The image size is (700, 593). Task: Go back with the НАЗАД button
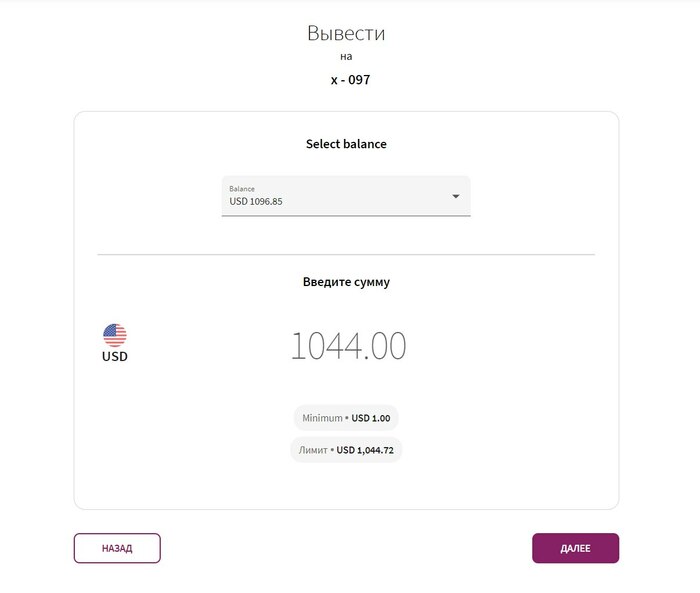[x=117, y=548]
